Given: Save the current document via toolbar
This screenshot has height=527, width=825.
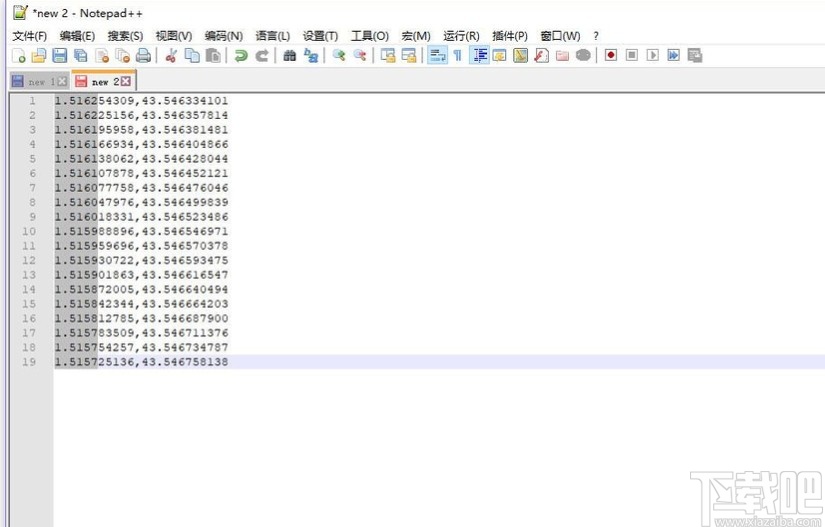Looking at the screenshot, I should pyautogui.click(x=59, y=55).
